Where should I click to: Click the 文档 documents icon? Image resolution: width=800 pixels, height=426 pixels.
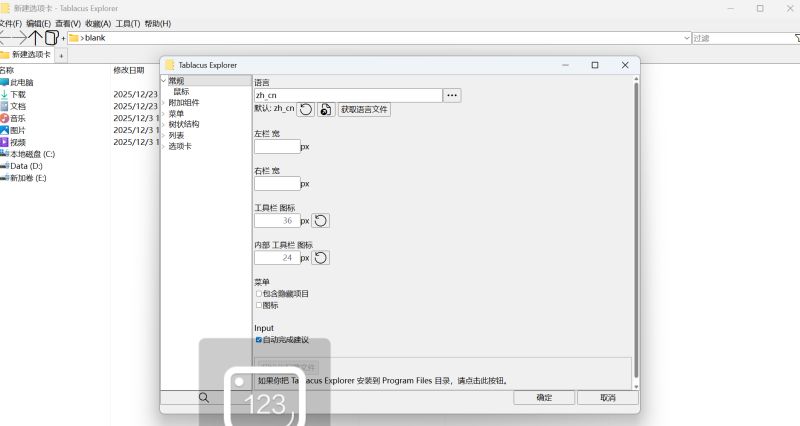pyautogui.click(x=5, y=106)
